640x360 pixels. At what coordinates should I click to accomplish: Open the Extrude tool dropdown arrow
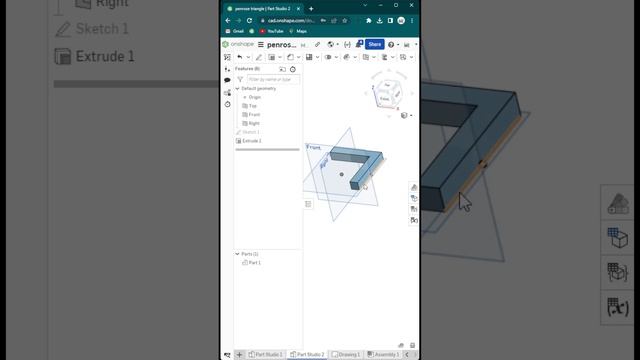point(280,57)
